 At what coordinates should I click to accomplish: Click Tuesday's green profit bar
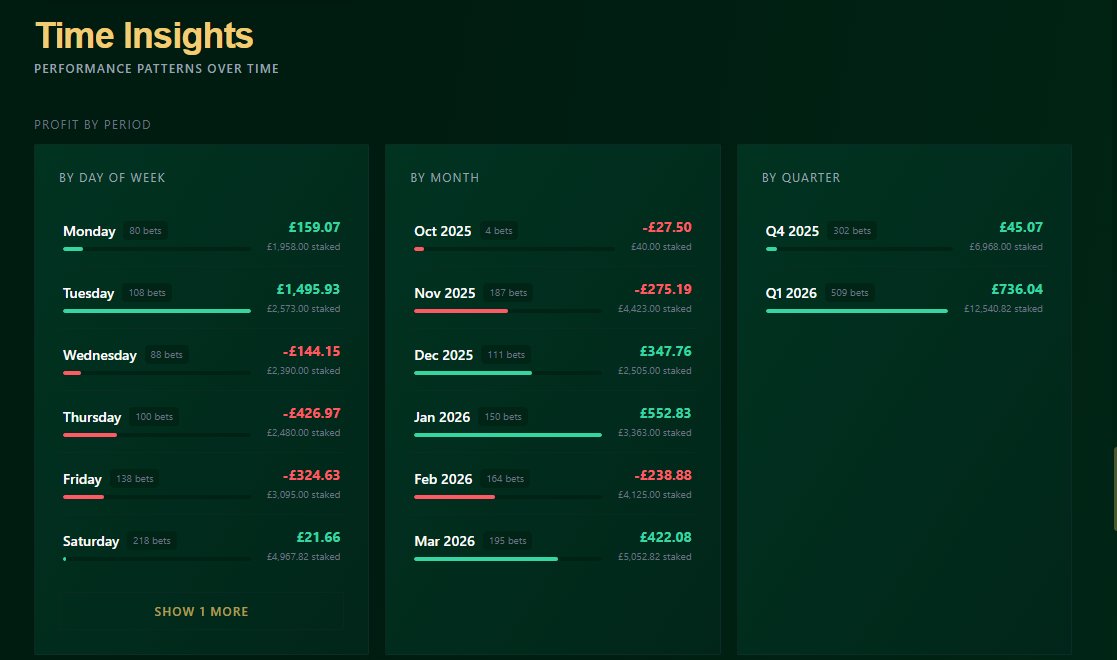click(157, 311)
